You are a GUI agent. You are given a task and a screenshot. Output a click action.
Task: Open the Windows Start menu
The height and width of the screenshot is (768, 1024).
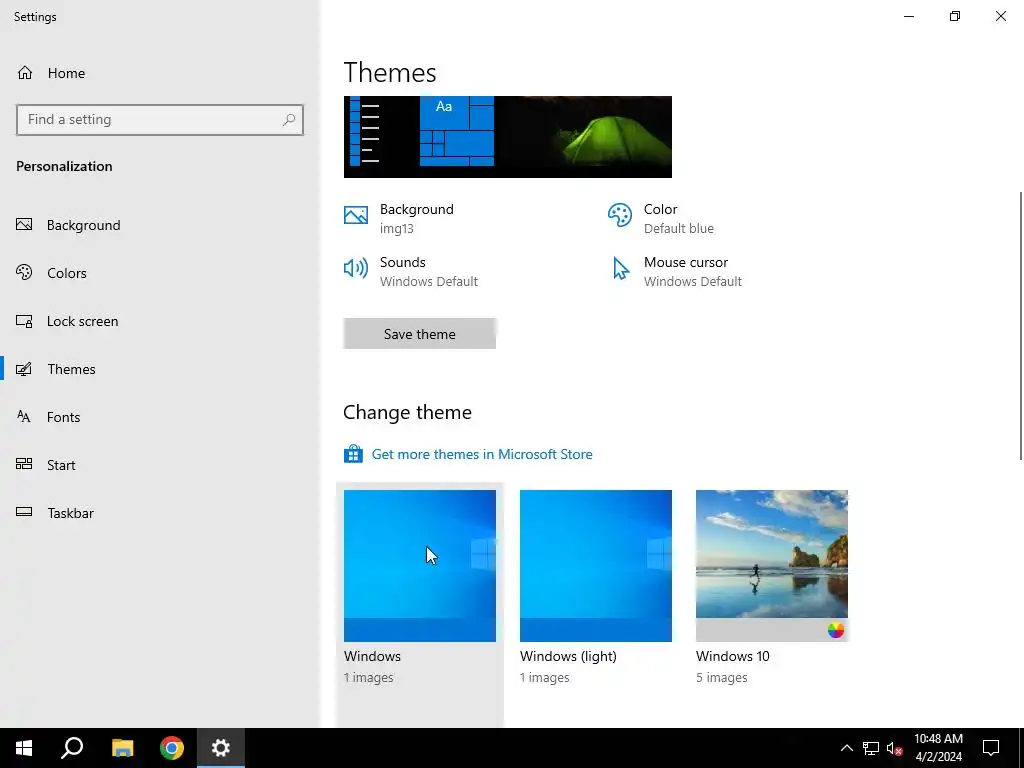point(24,748)
